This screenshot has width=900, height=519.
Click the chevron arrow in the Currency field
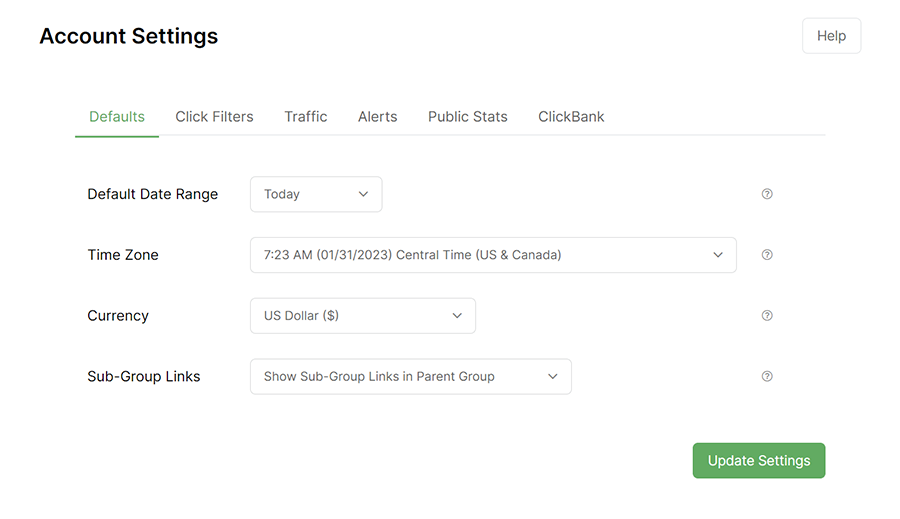pyautogui.click(x=457, y=316)
